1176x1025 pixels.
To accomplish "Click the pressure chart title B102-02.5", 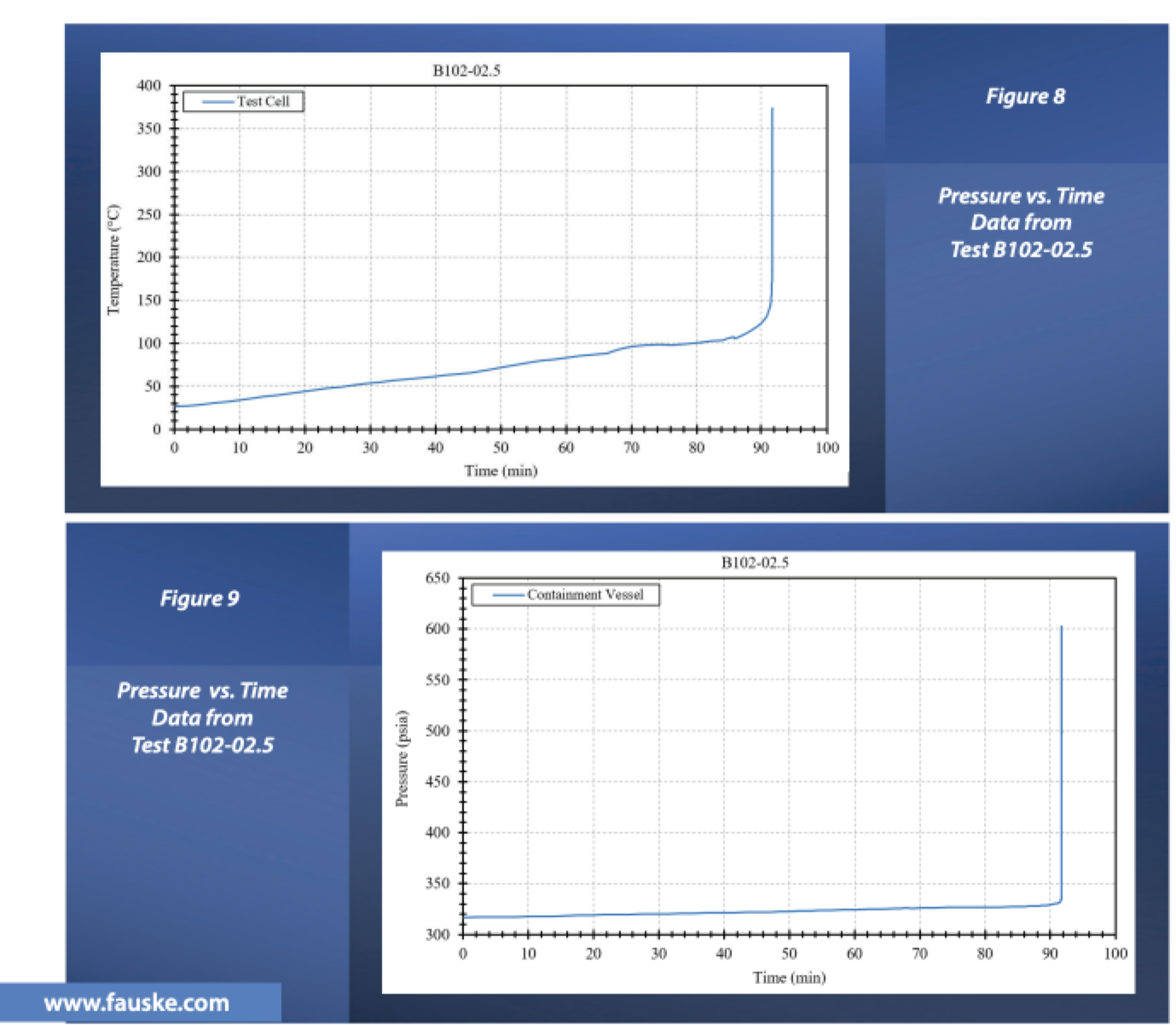I will [755, 563].
